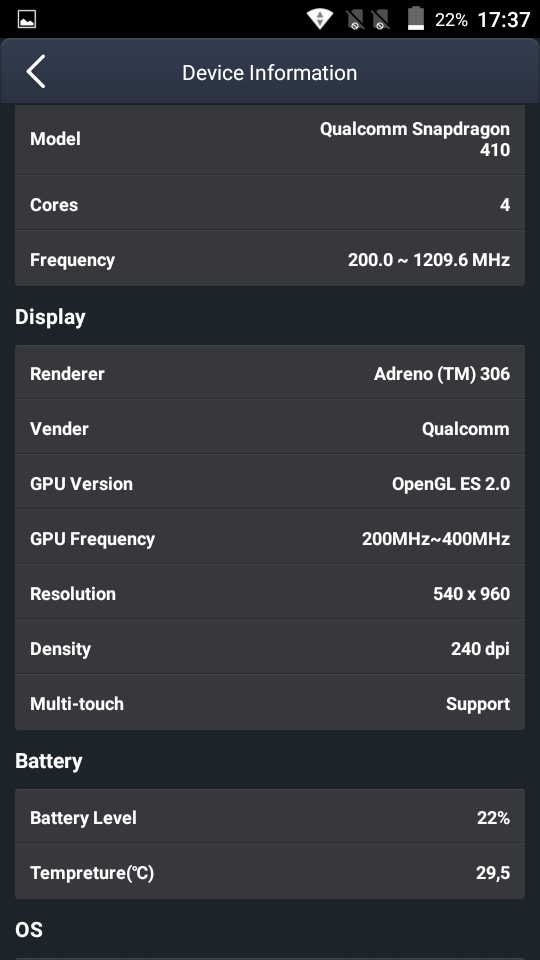Select the GPU Frequency row

point(270,538)
